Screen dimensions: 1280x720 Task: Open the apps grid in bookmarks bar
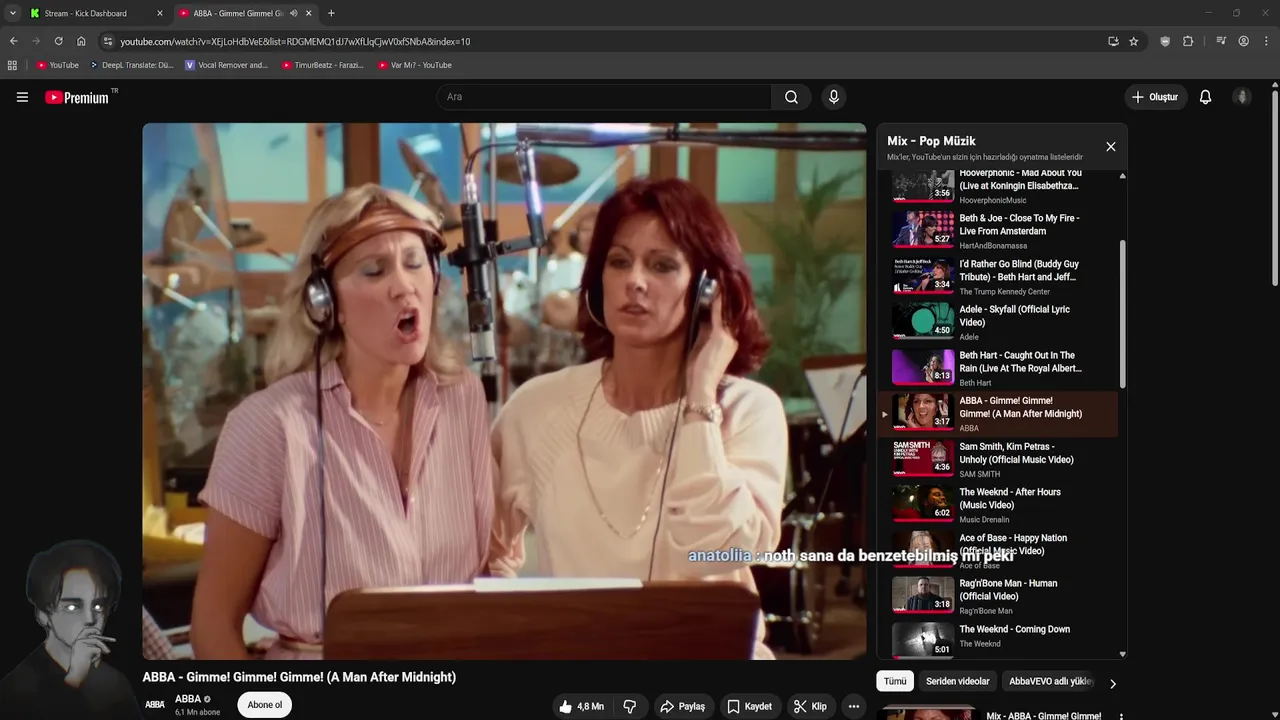pos(12,65)
